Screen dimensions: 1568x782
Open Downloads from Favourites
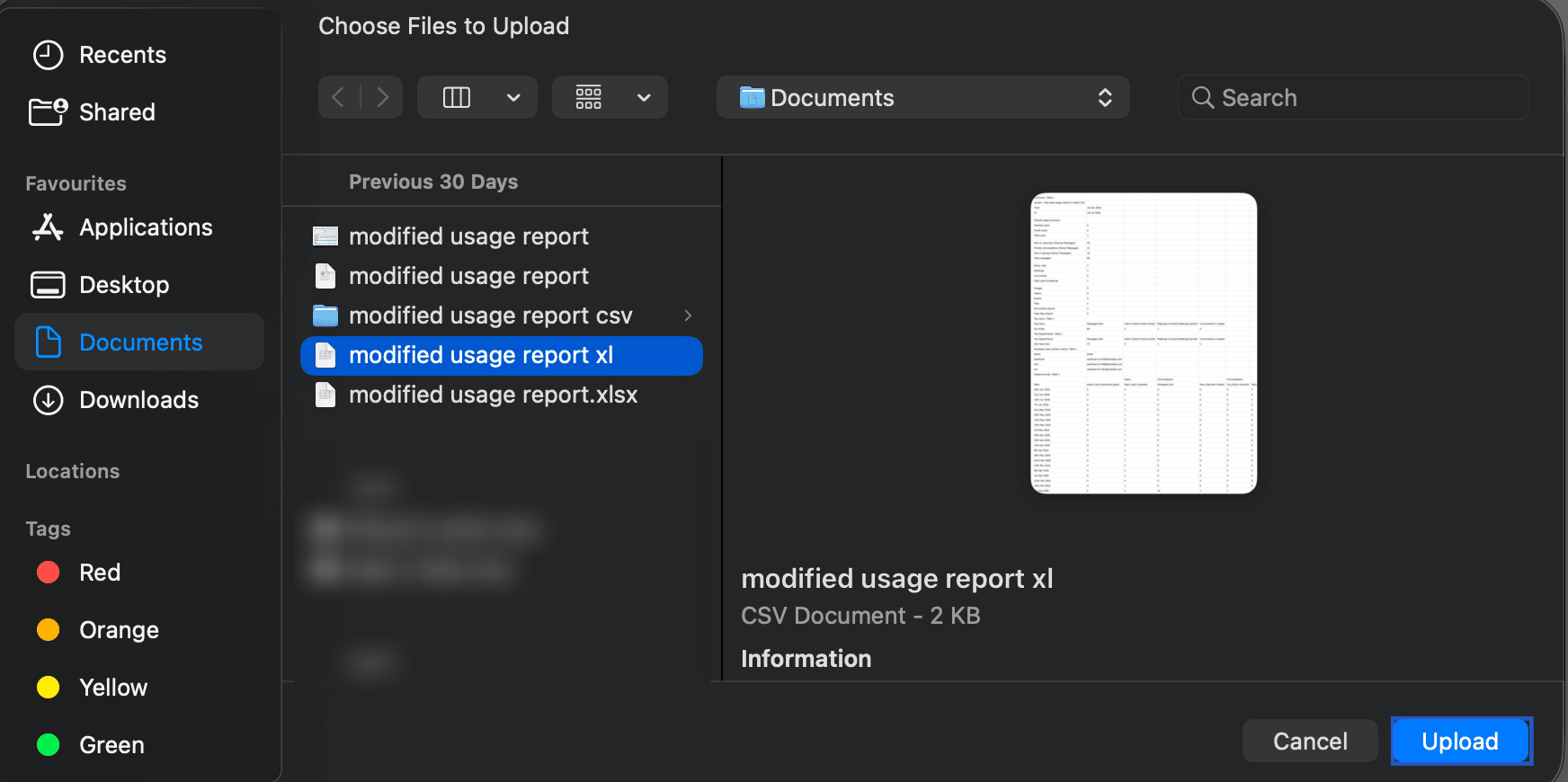pyautogui.click(x=138, y=400)
